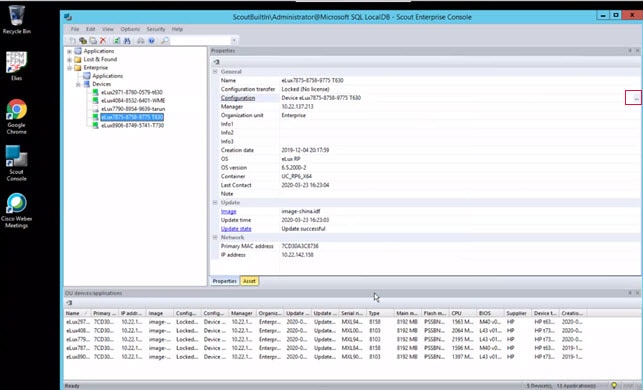Screen dimensions: 643x390
Task: Click the Configuration link in properties
Action: point(238,98)
